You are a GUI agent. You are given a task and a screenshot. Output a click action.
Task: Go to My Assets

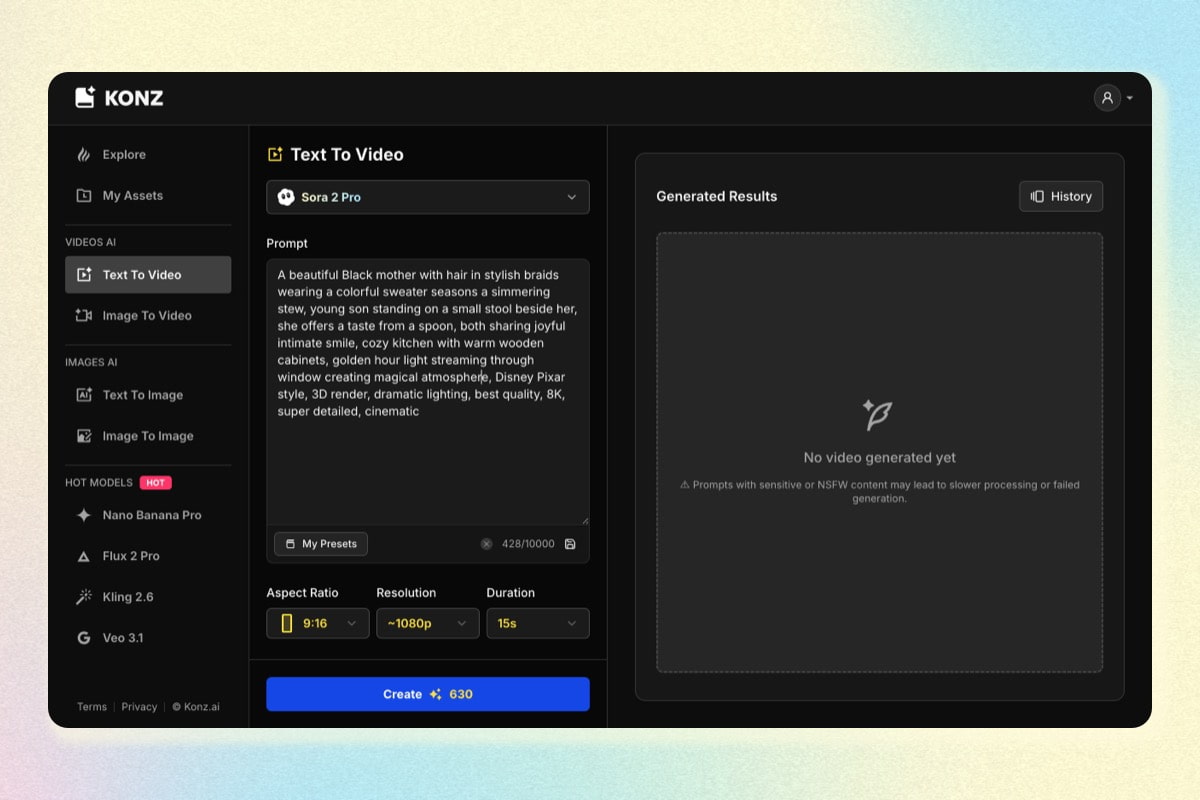pyautogui.click(x=148, y=196)
